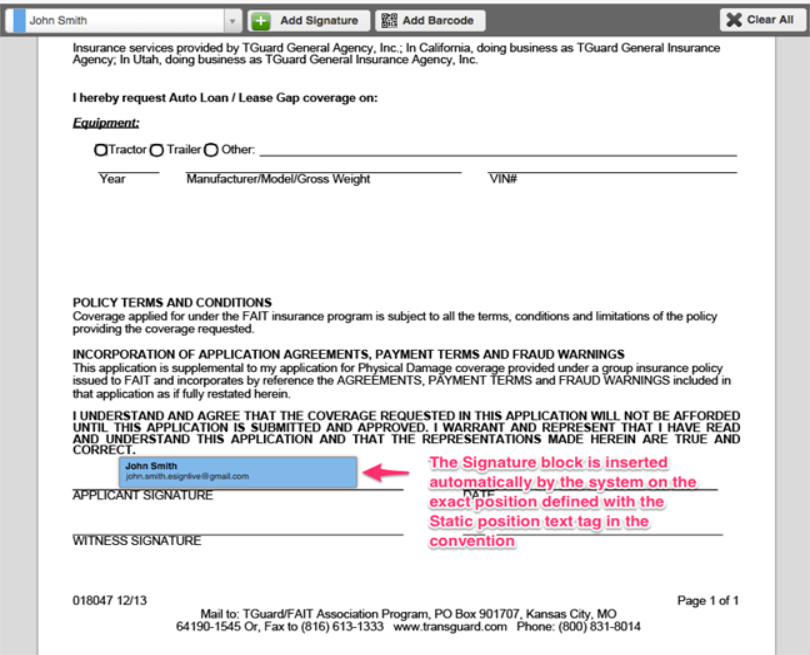Click the Year field line
Viewport: 810px width, 655px height.
(x=128, y=170)
